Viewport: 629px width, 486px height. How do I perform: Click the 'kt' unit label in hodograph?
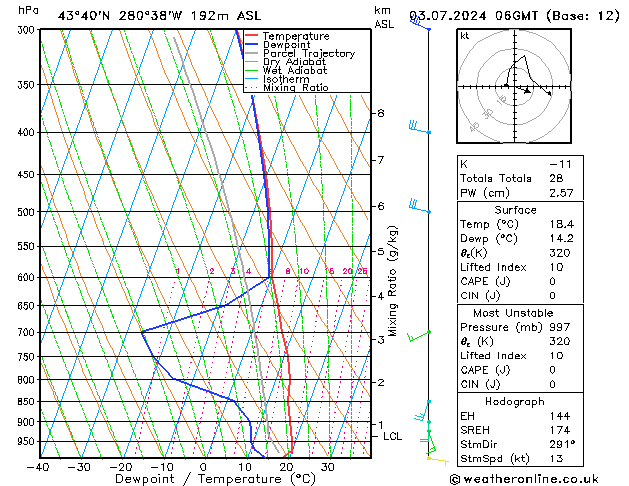pos(464,36)
